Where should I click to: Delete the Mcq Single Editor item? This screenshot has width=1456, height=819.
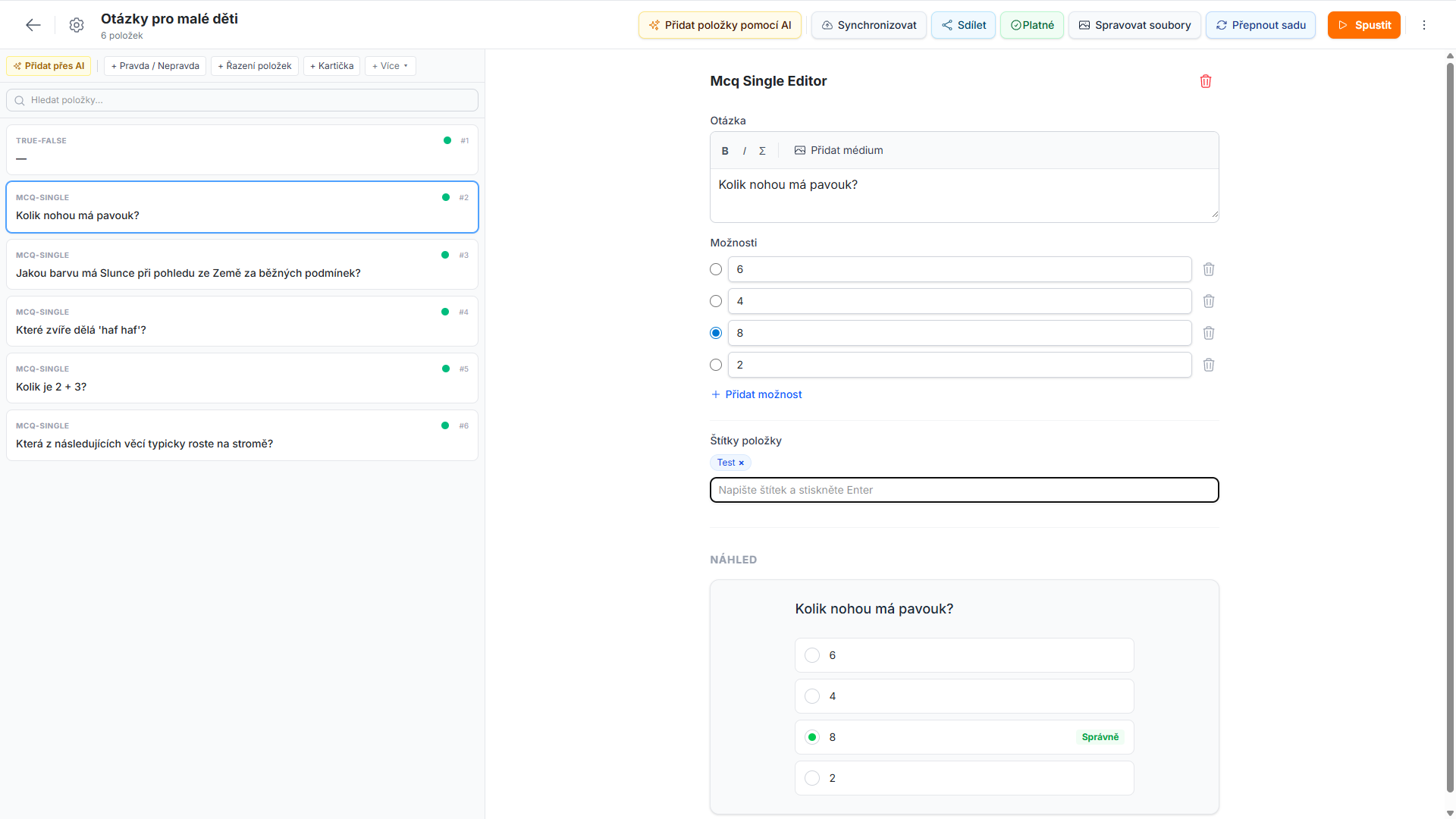pyautogui.click(x=1206, y=81)
